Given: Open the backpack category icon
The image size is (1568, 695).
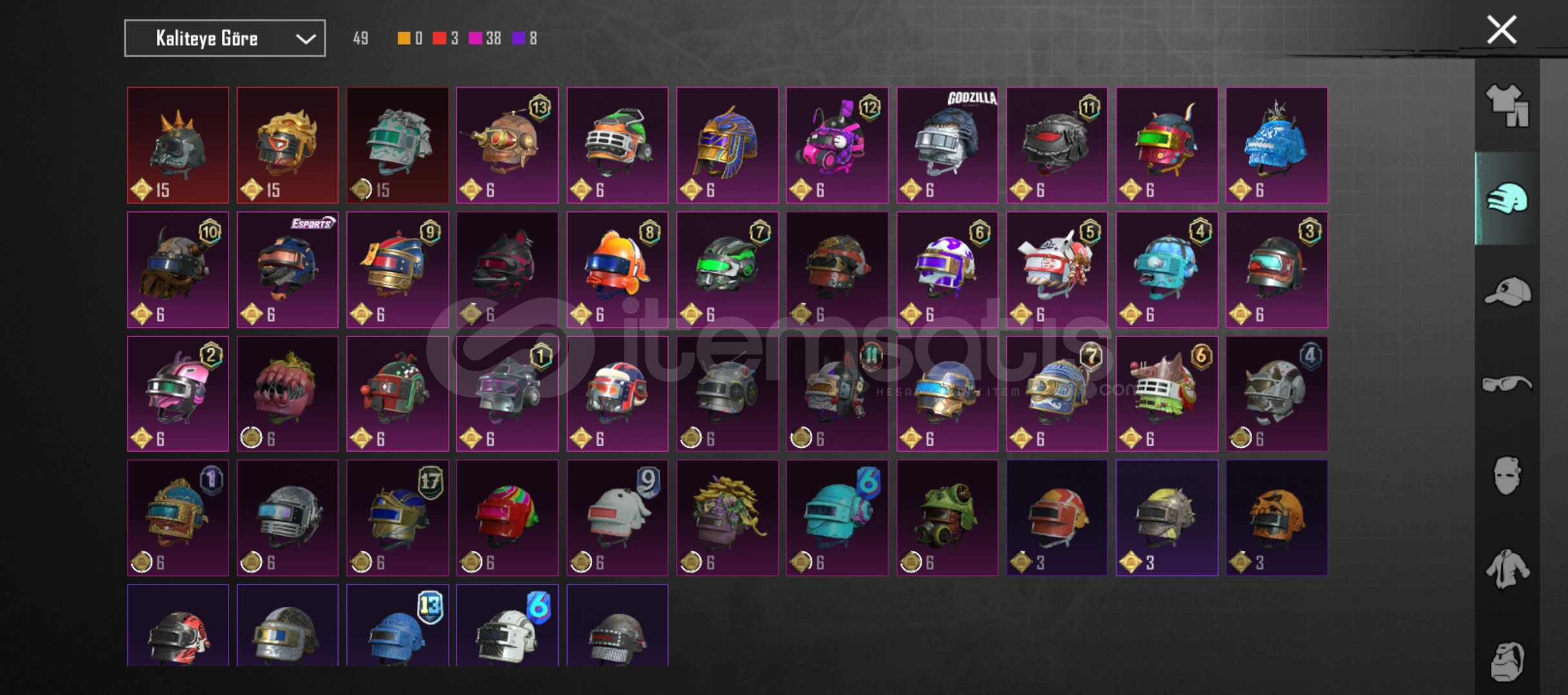Looking at the screenshot, I should (x=1507, y=662).
